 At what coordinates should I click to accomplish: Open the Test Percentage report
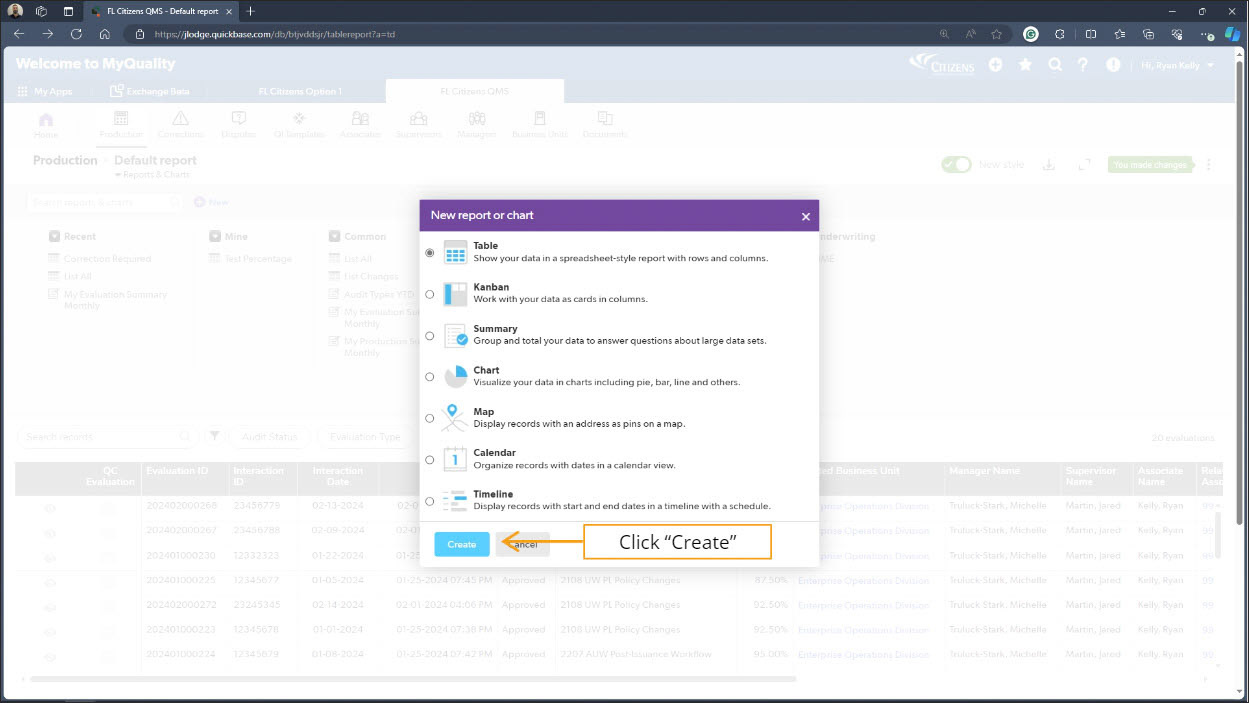coord(257,259)
